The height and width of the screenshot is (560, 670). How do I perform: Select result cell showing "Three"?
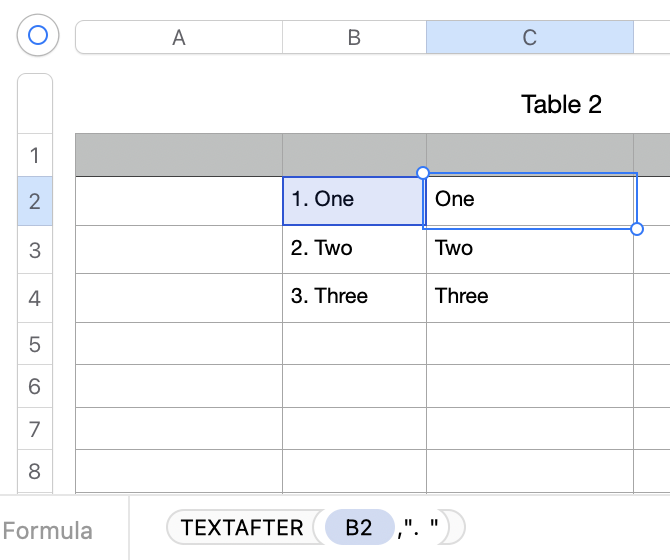coord(529,297)
